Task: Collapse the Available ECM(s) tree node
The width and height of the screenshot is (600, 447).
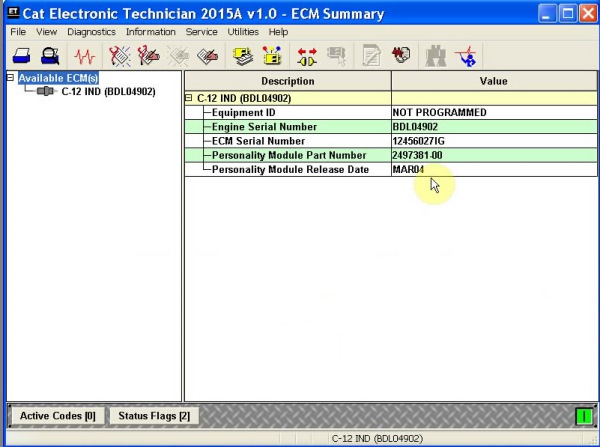Action: coord(10,78)
